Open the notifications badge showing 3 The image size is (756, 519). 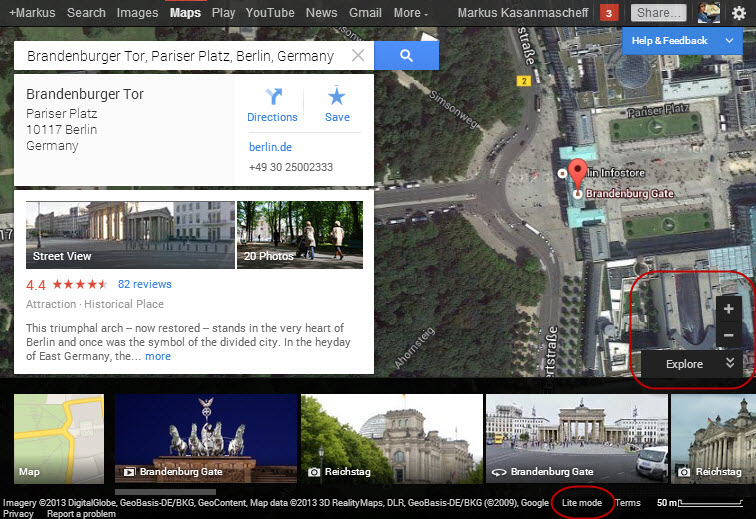[x=608, y=13]
